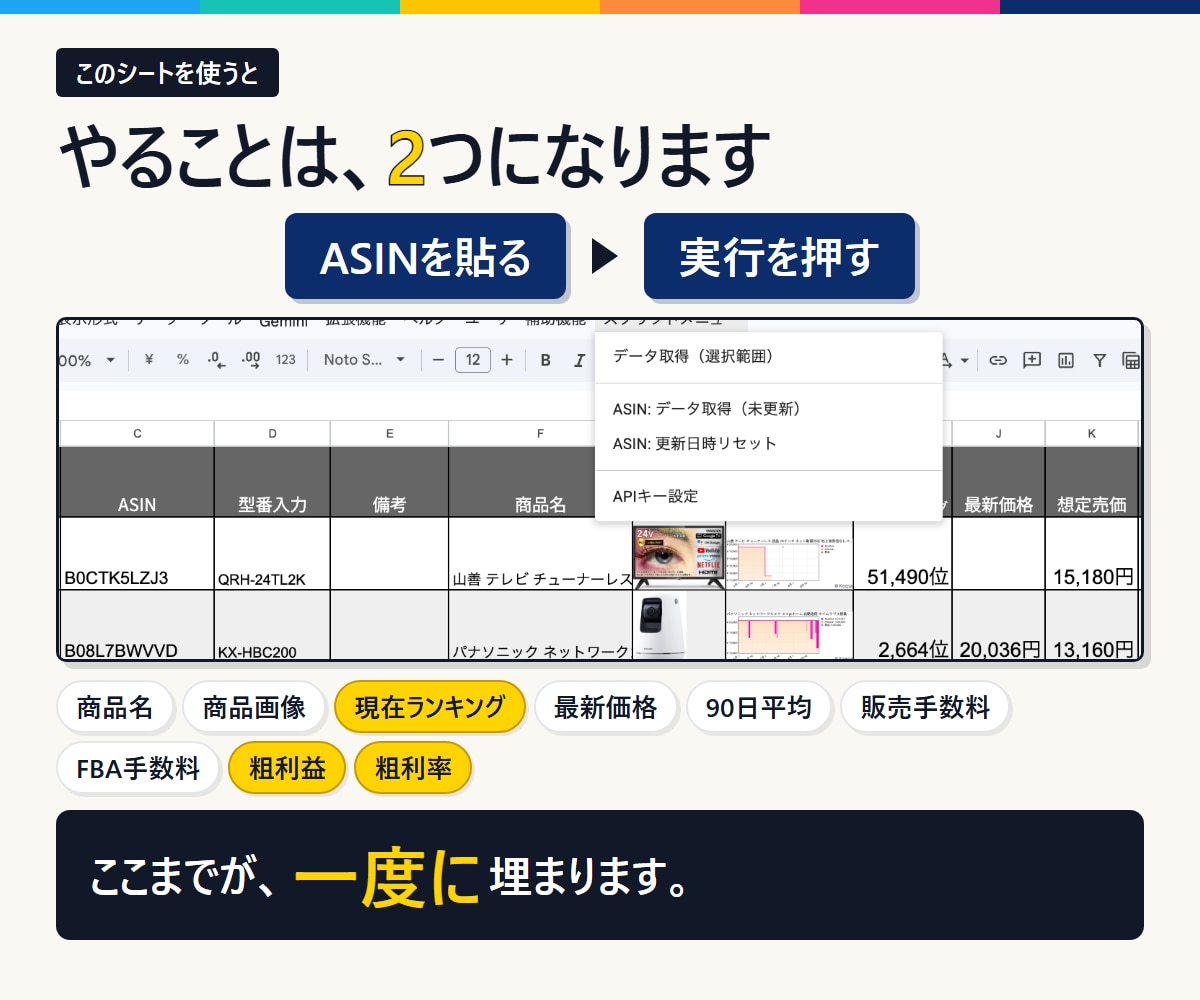This screenshot has height=1000, width=1200.
Task: Choose データ取得（選択範囲） menu entry
Action: 769,357
